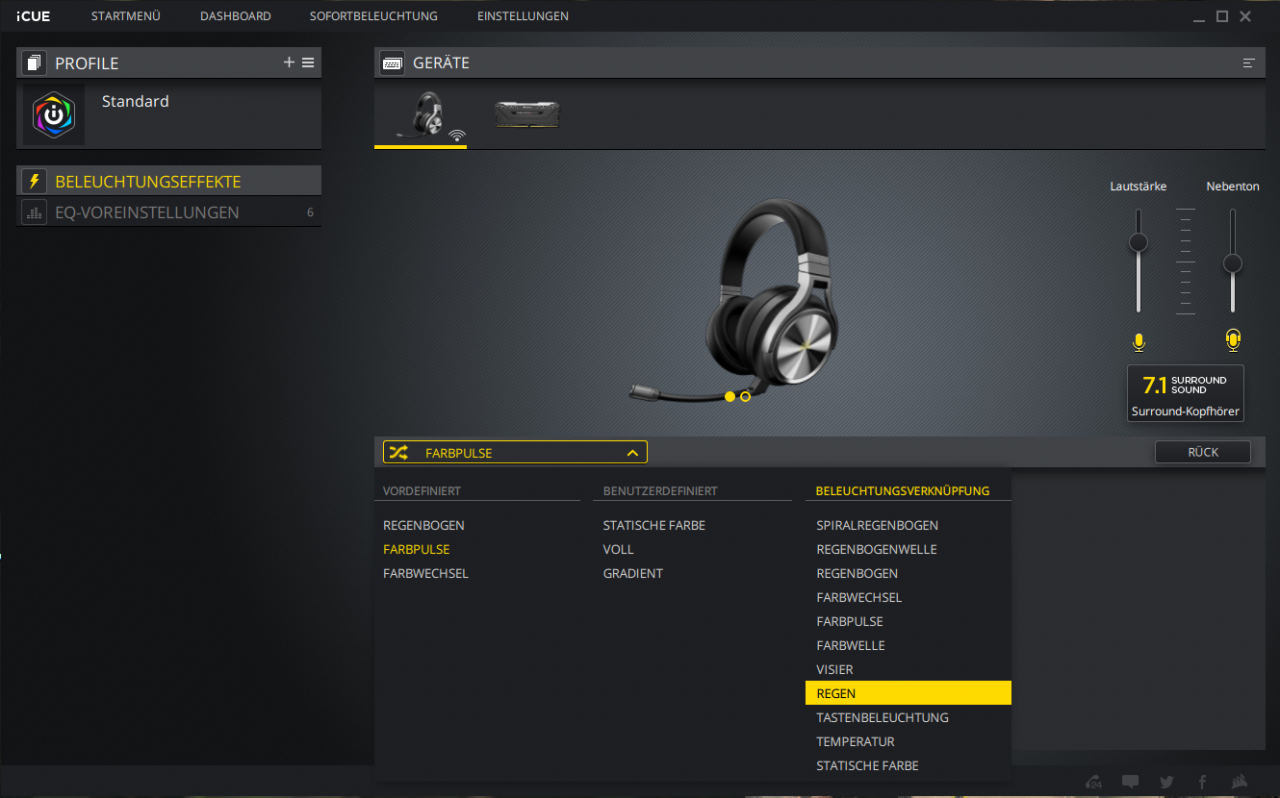Open Beleuchtungseffekte section
1280x798 pixels.
pyautogui.click(x=169, y=181)
